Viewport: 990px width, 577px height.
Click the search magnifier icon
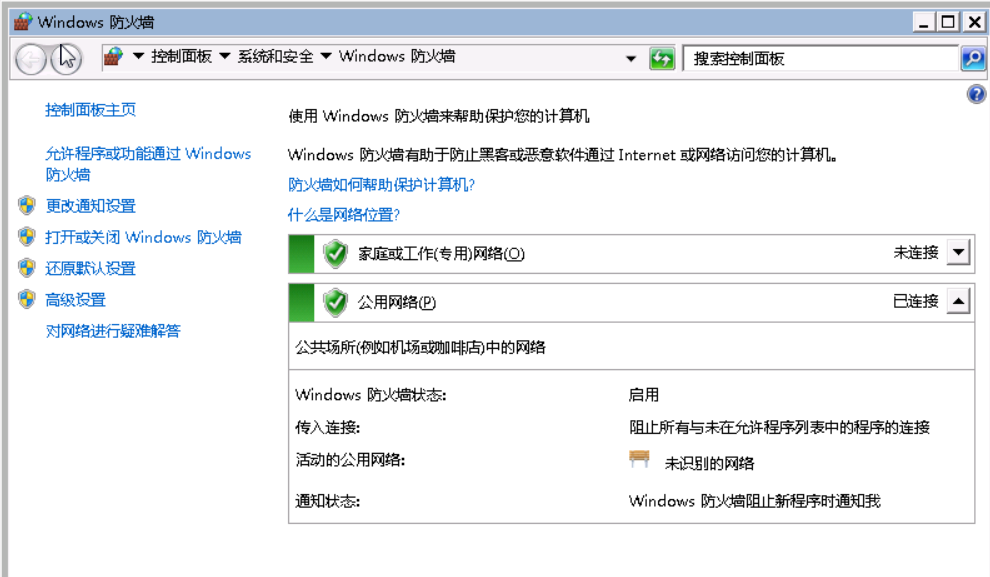pyautogui.click(x=973, y=59)
